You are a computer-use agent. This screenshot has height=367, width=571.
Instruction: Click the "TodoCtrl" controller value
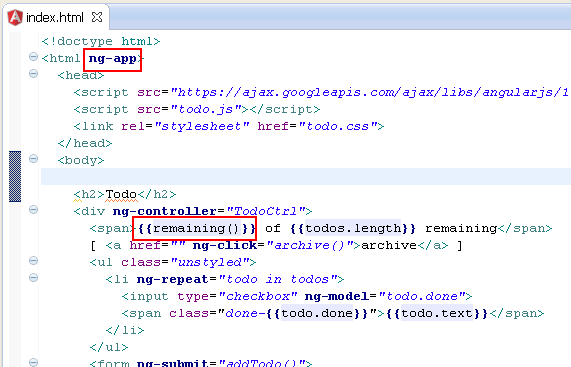pyautogui.click(x=265, y=211)
